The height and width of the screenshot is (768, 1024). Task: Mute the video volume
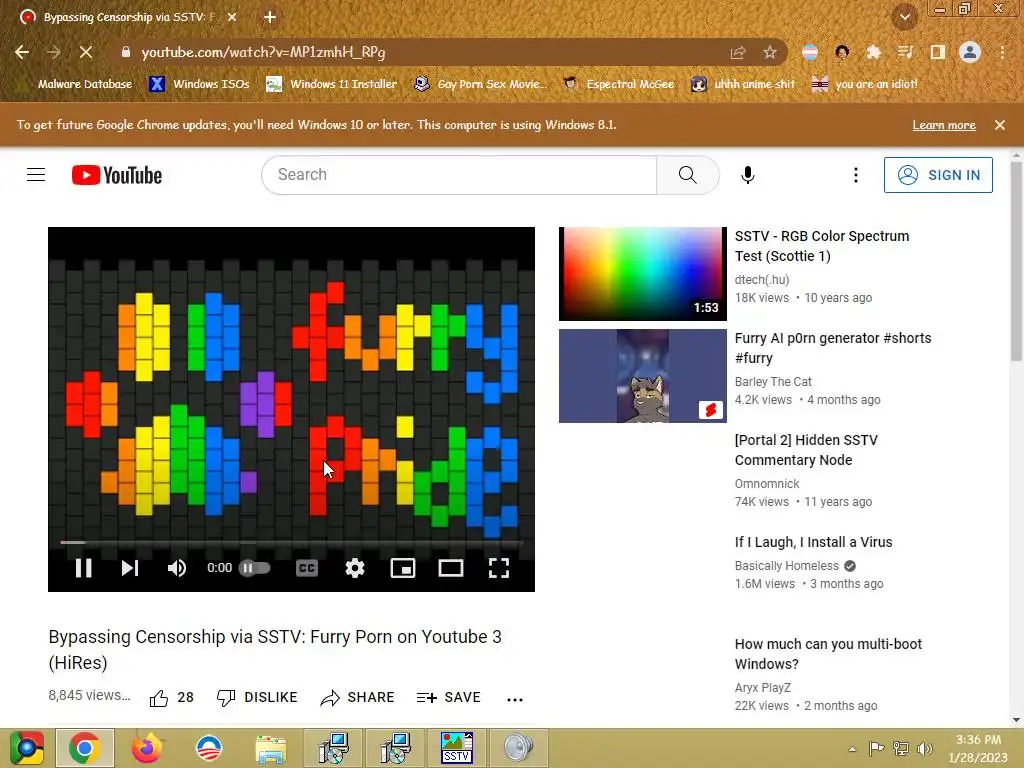[x=176, y=568]
